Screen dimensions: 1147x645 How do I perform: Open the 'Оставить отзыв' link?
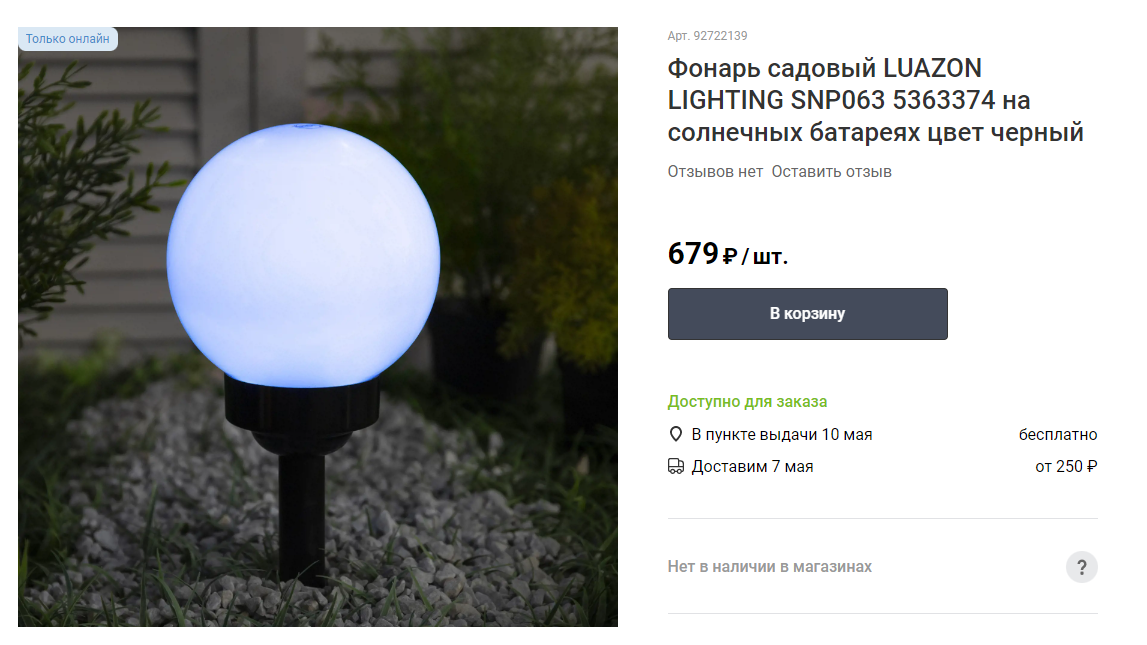pos(831,172)
